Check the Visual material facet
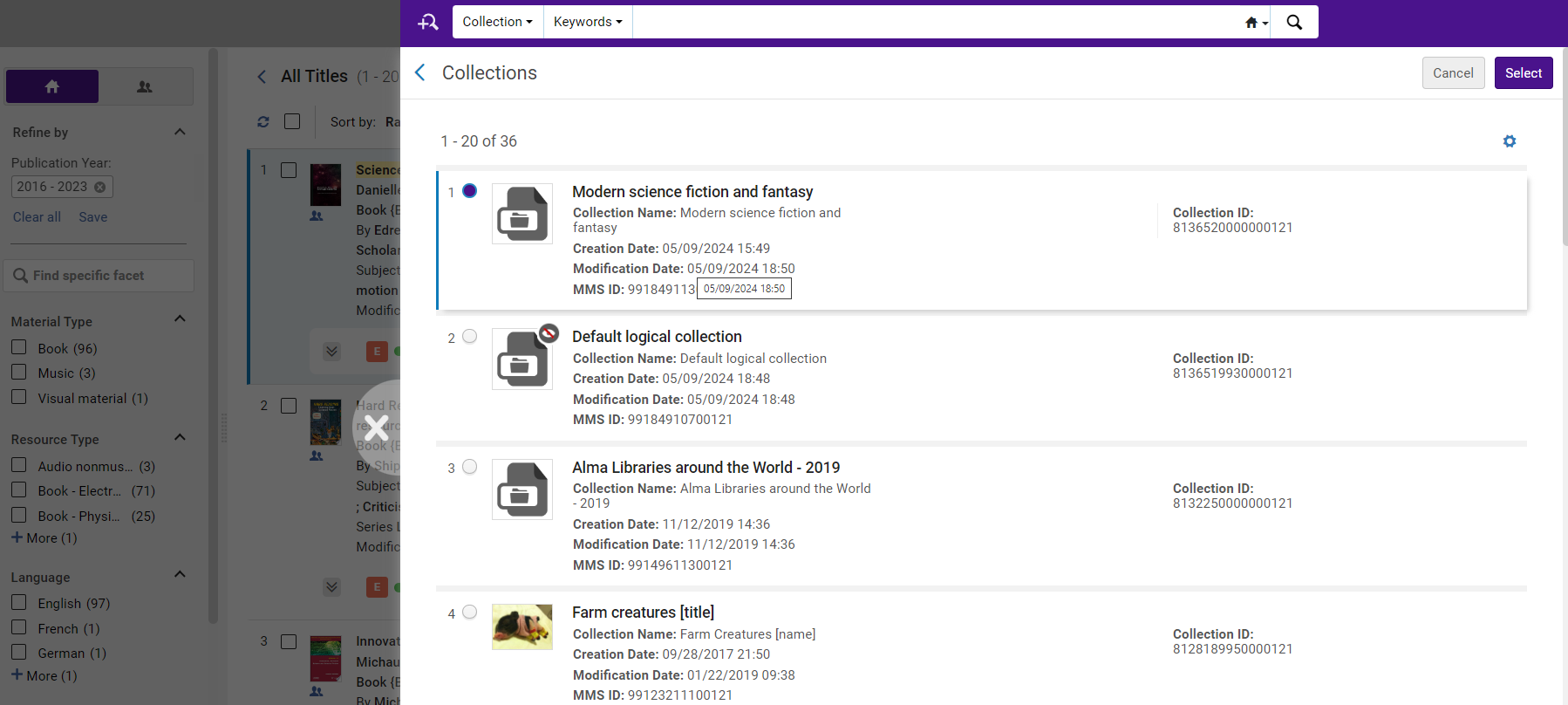The image size is (1568, 705). click(19, 397)
